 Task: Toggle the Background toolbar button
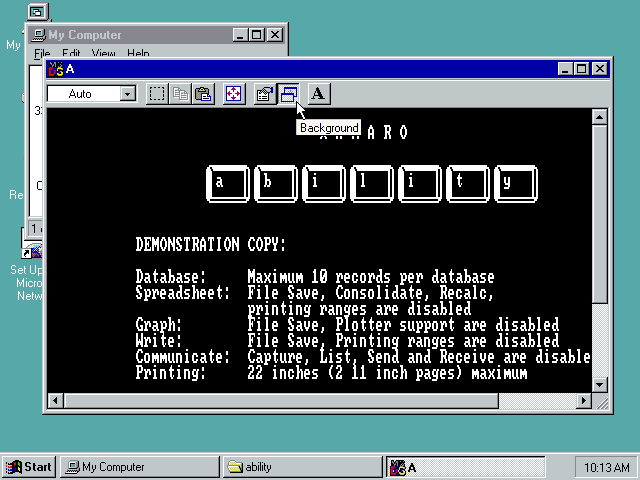(x=289, y=94)
